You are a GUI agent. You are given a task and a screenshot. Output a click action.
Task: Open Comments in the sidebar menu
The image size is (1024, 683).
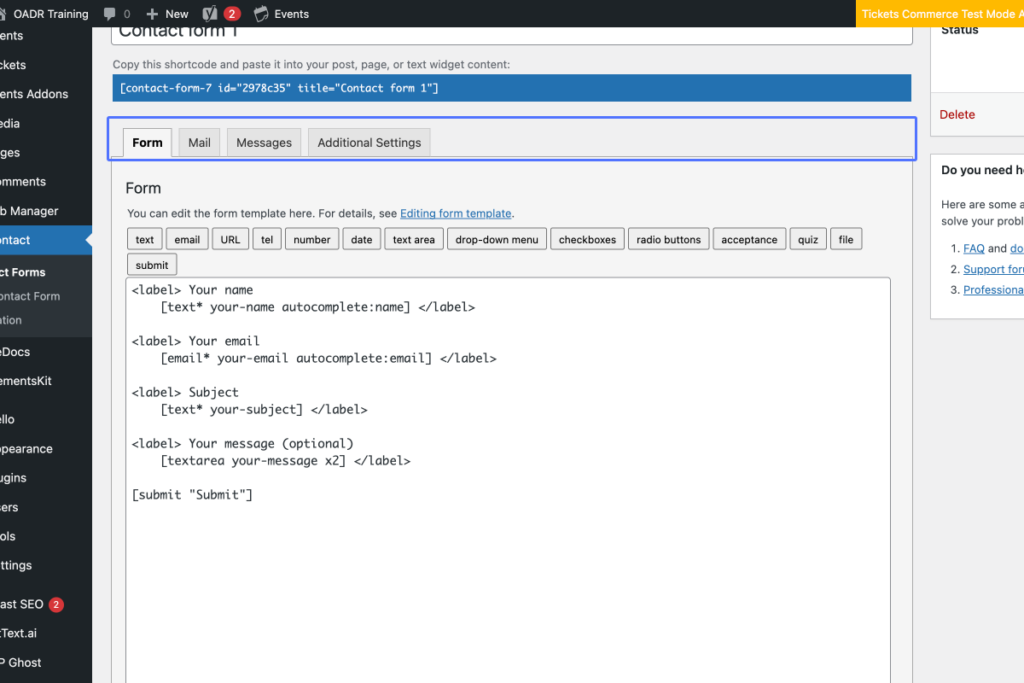23,182
